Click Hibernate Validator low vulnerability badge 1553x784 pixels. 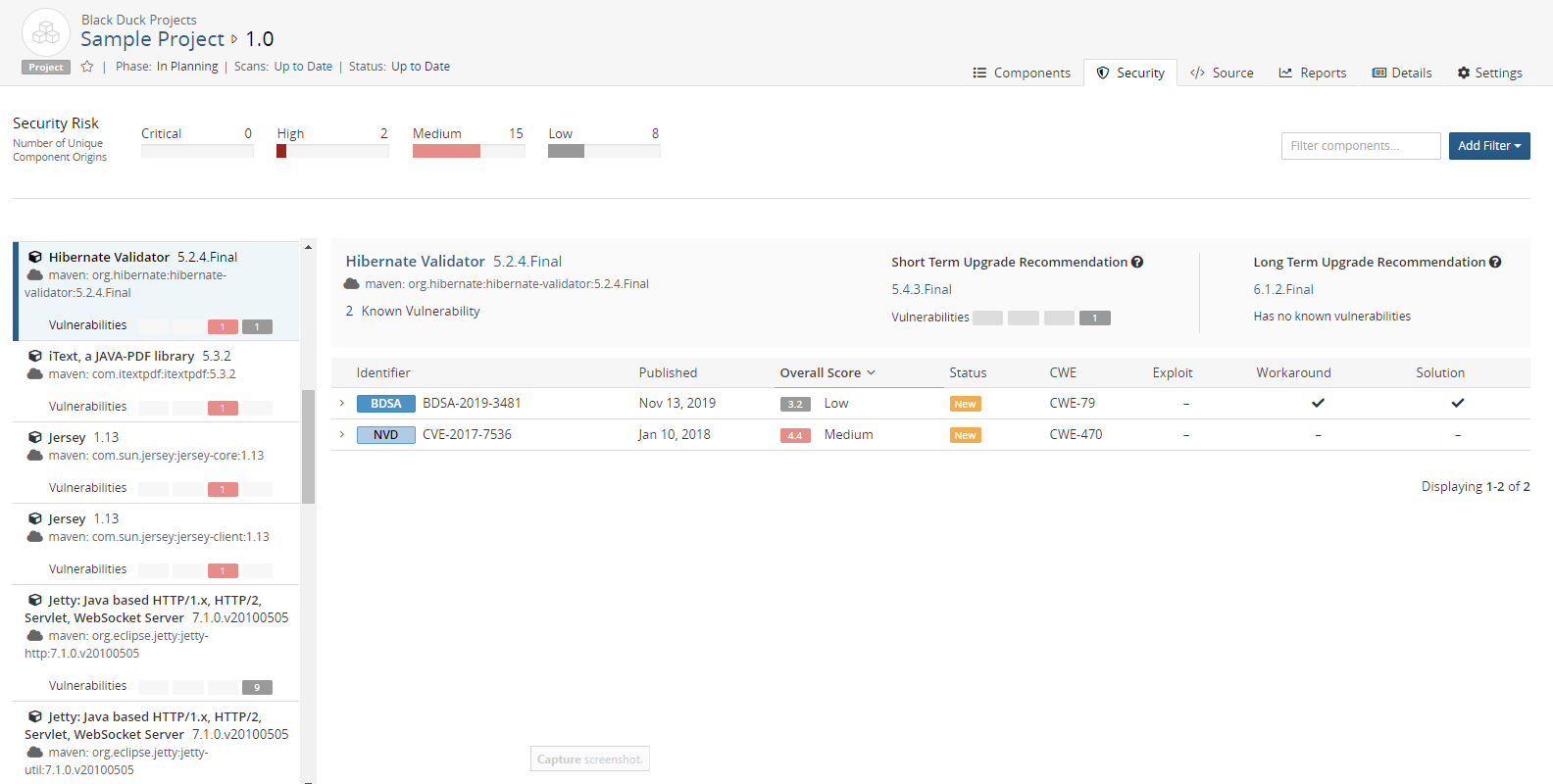coord(257,326)
